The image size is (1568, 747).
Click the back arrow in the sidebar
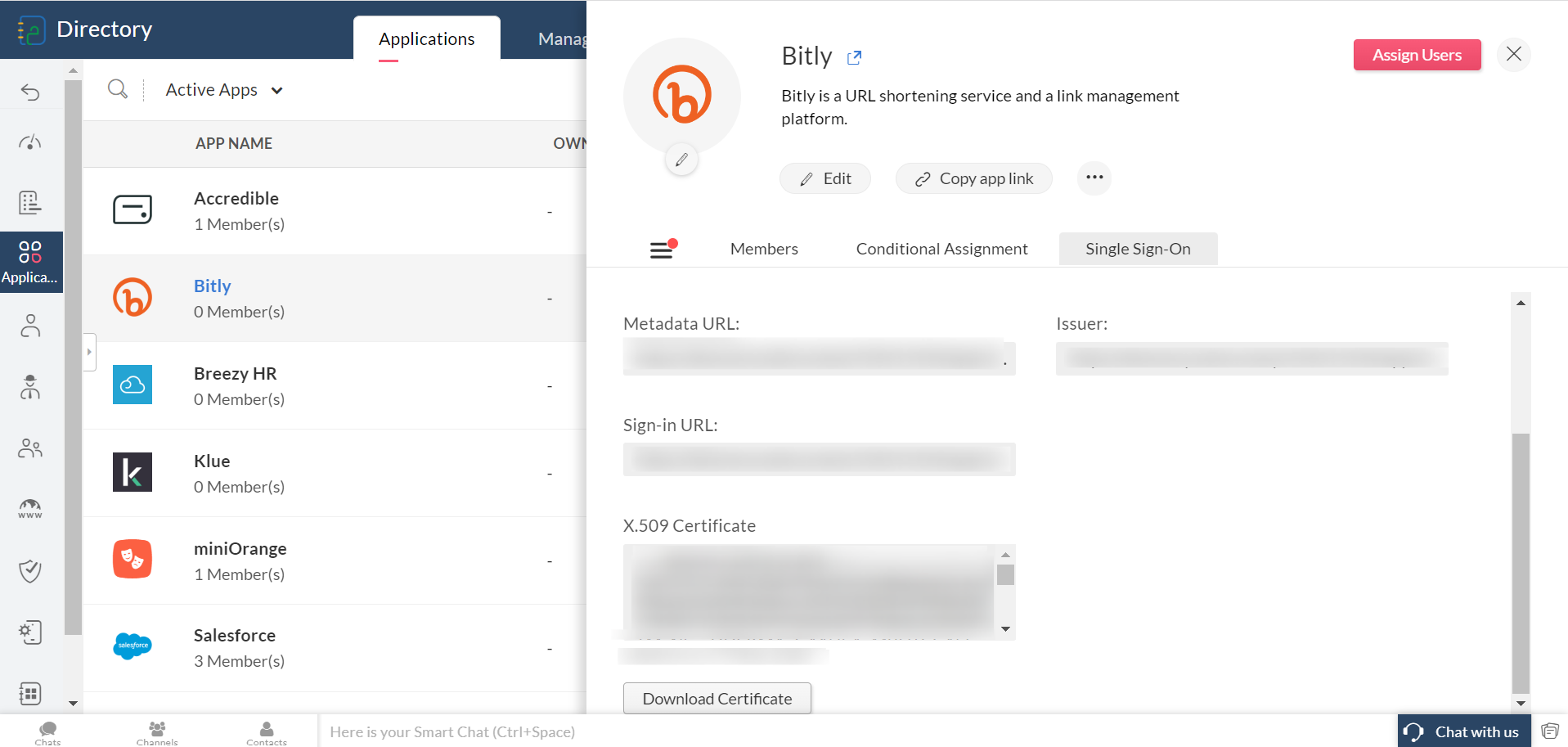(30, 92)
